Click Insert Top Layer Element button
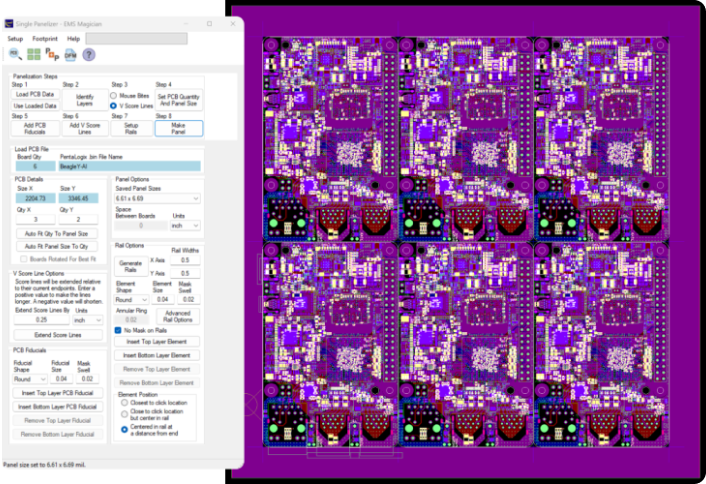Screen dimensions: 706x484 tap(157, 342)
